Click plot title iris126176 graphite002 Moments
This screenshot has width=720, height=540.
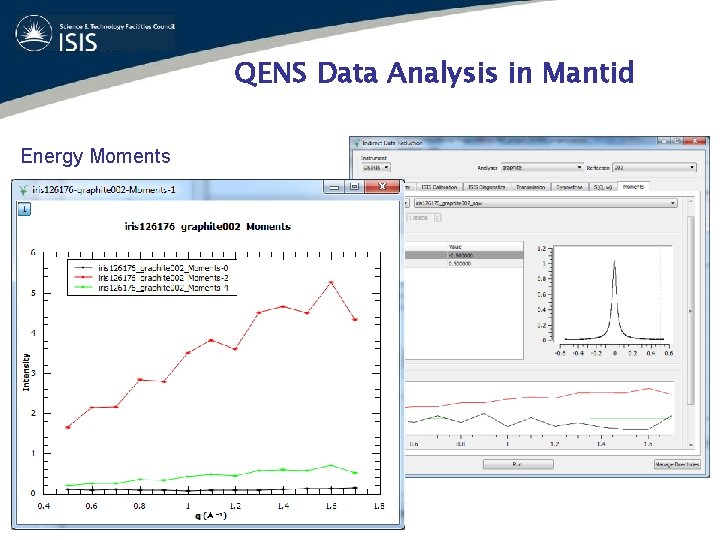pos(208,226)
